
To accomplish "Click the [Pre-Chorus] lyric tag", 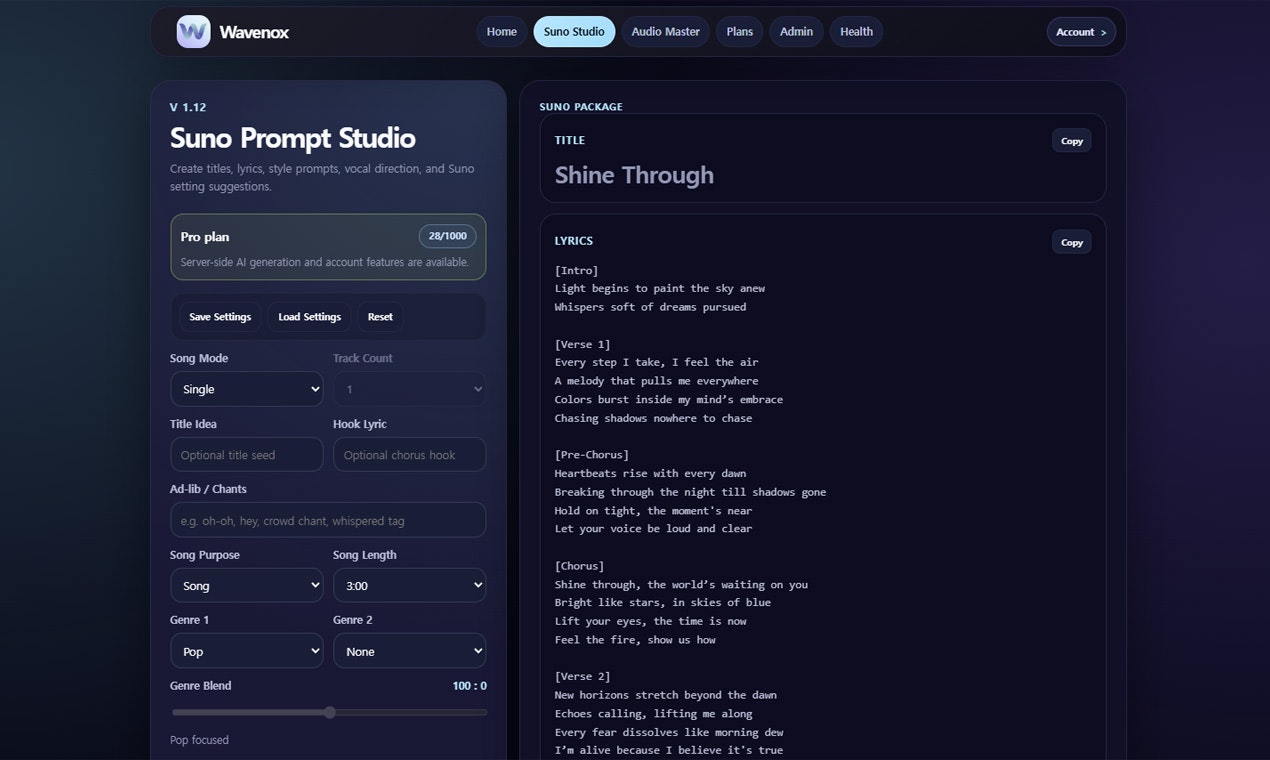I will coord(592,455).
